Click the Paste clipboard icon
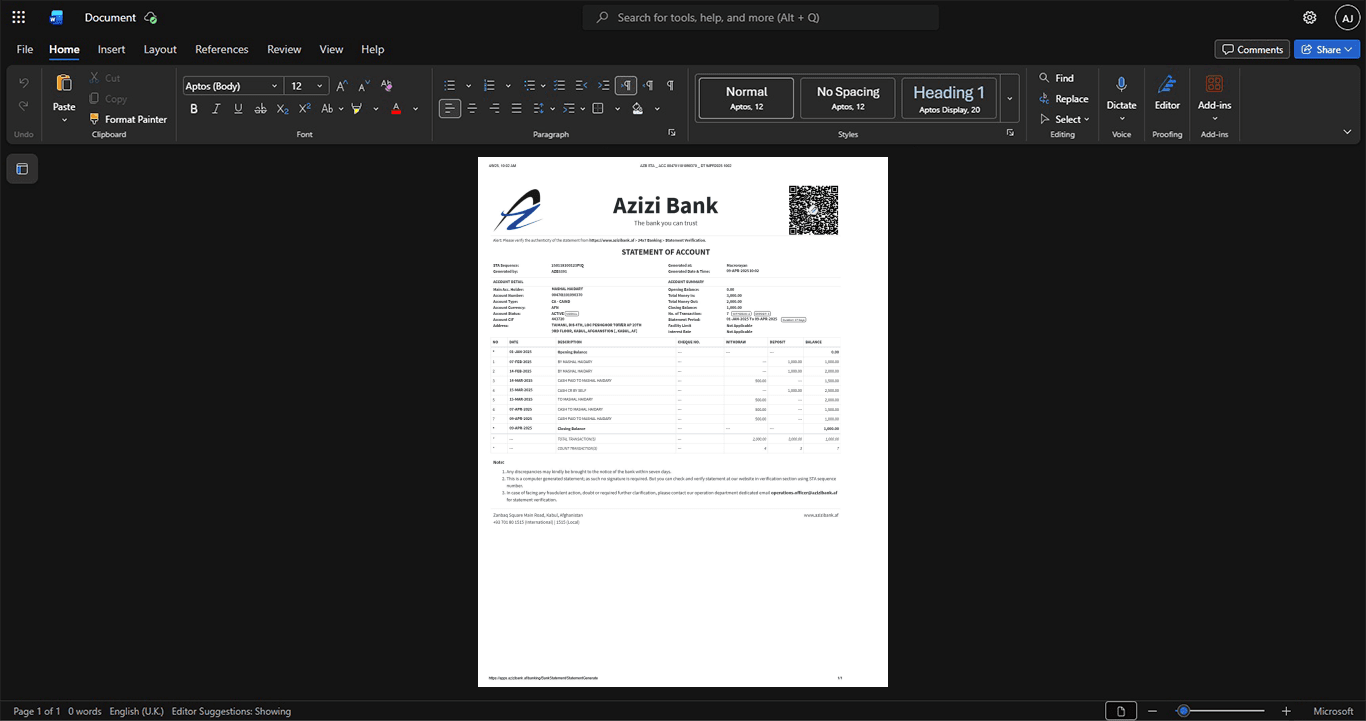 (64, 85)
